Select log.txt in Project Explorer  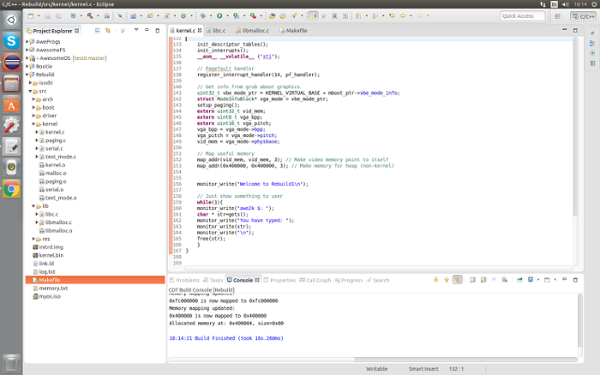point(44,272)
